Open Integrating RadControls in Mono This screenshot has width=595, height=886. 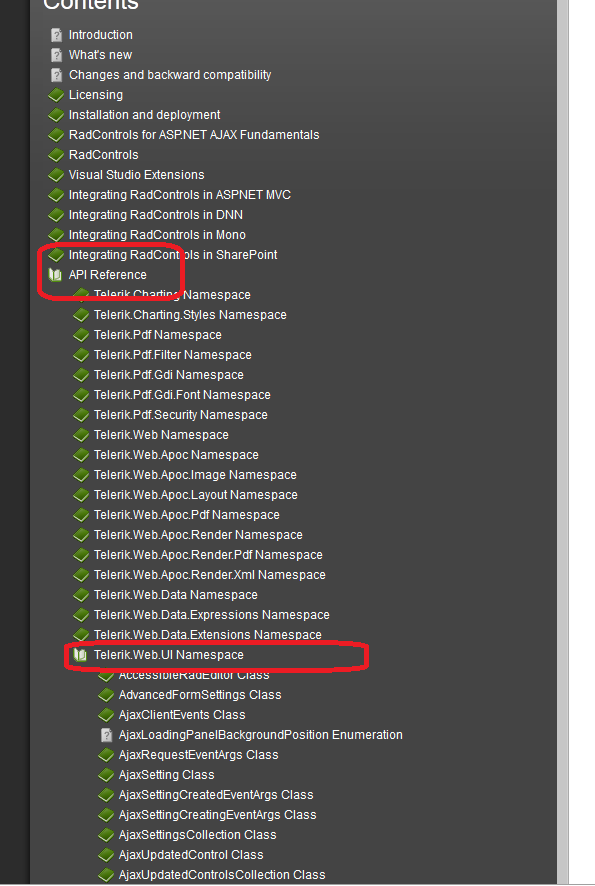click(157, 234)
